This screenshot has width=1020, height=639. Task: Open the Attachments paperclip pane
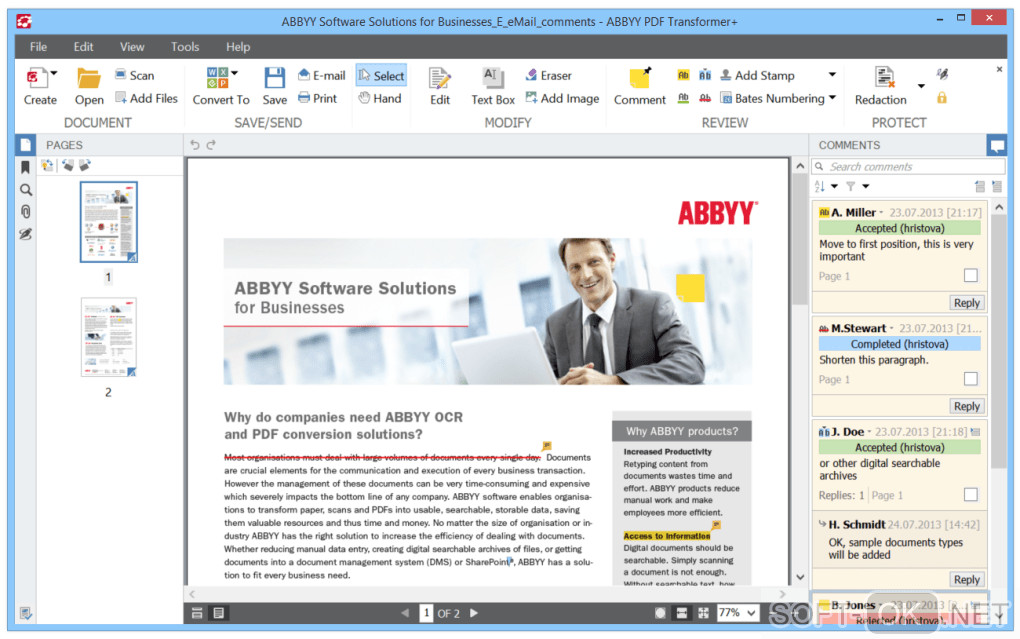click(x=25, y=212)
